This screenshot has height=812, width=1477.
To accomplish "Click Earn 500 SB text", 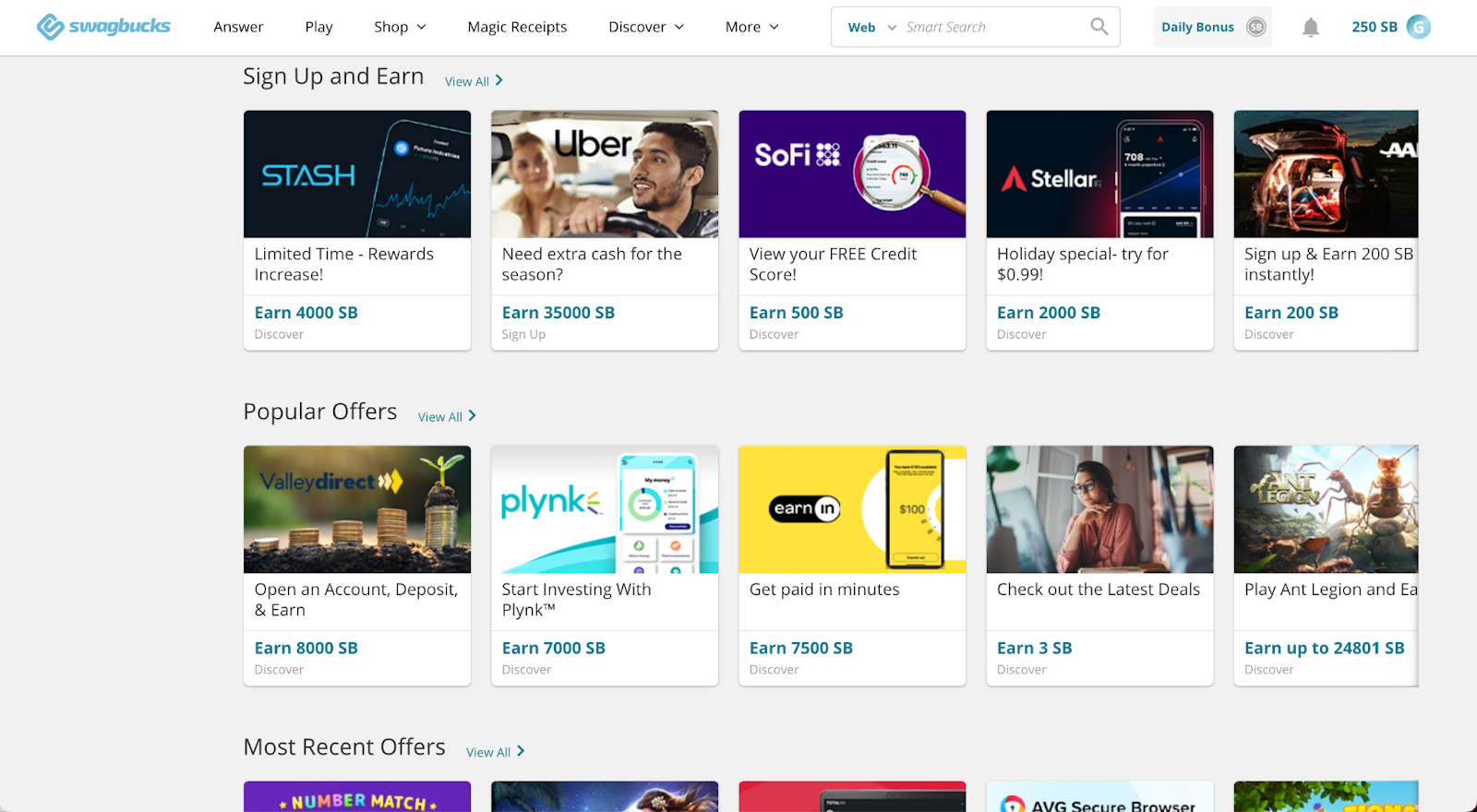I will [796, 313].
